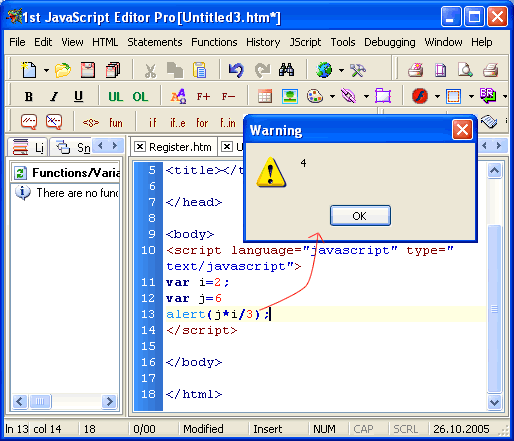514x441 pixels.
Task: Click the editor vertical scrollbar down arrow
Action: pos(494,402)
